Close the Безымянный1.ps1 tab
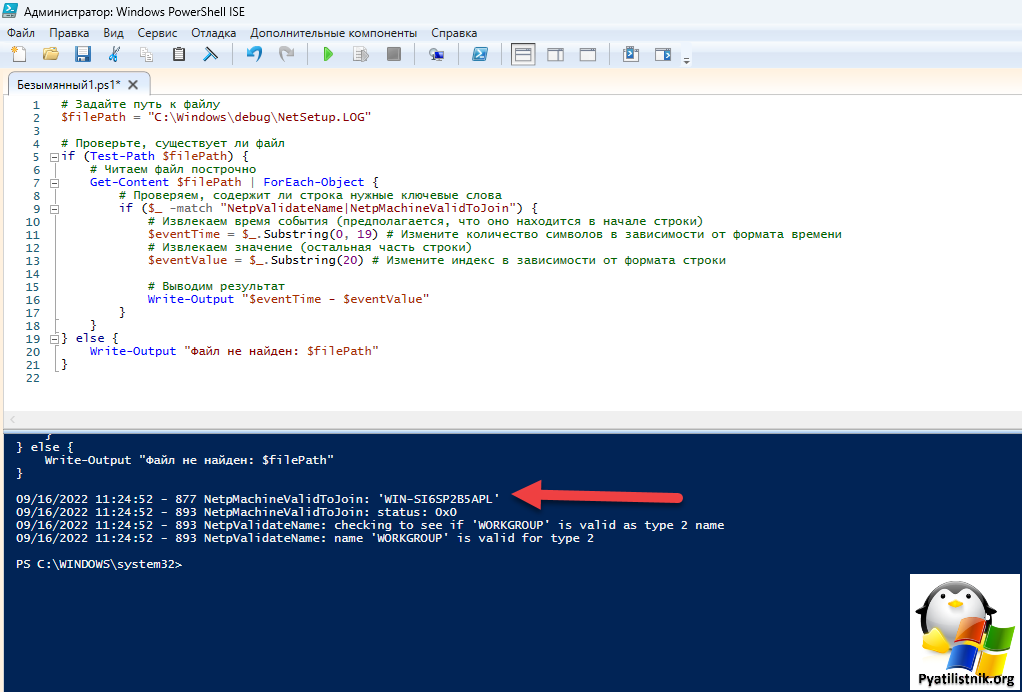 pos(133,85)
